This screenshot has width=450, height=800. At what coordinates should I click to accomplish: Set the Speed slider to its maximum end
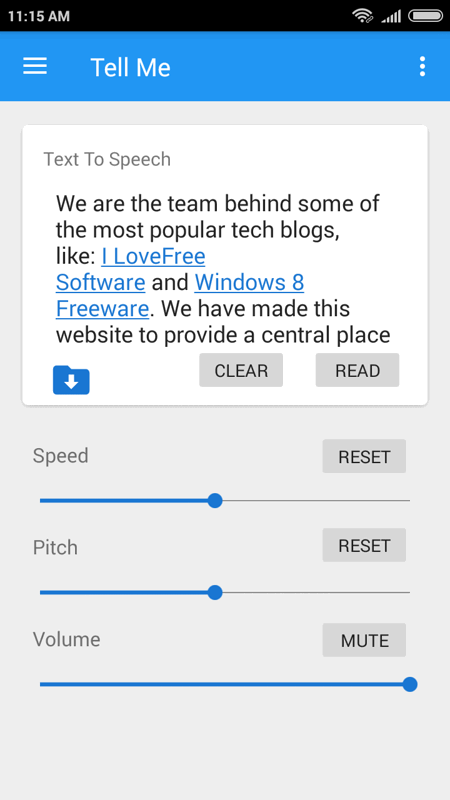coord(409,501)
